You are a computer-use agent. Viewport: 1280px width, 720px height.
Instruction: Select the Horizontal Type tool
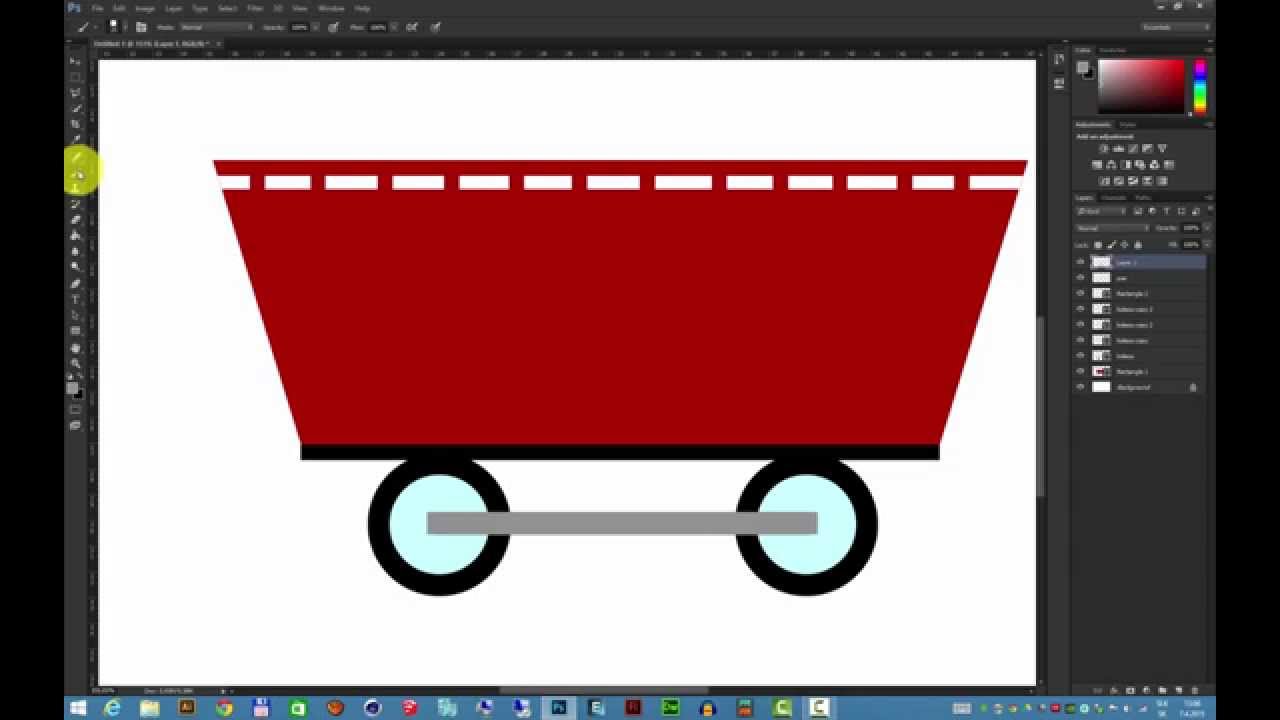point(75,299)
